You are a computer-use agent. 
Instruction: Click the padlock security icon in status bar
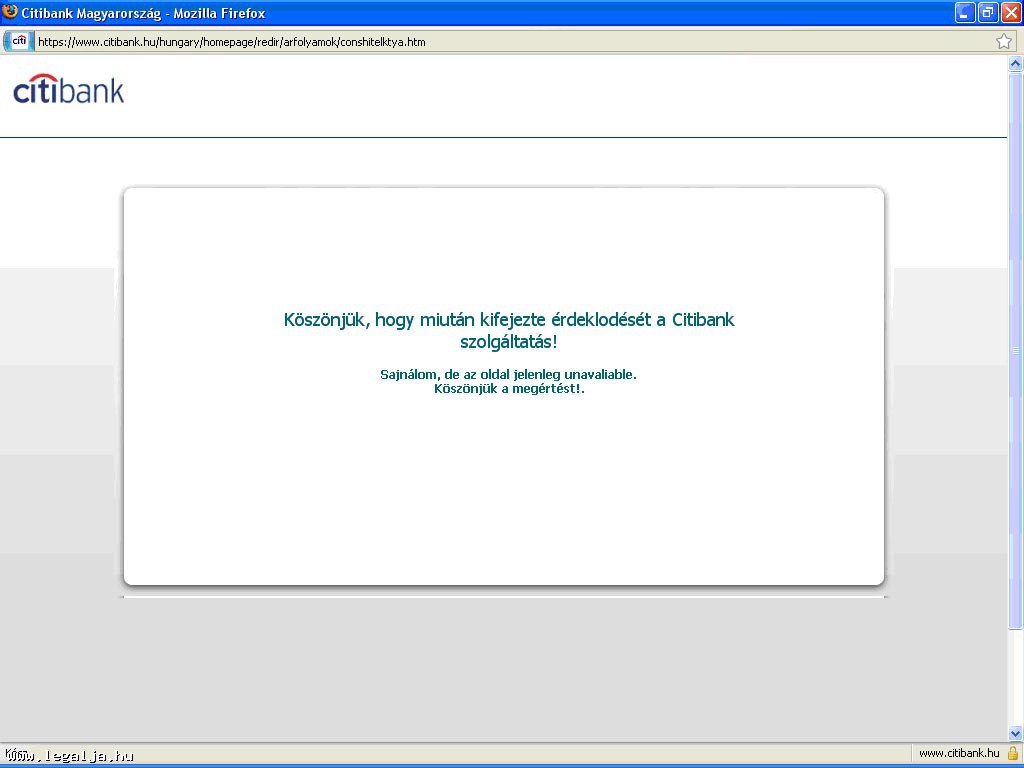point(1013,753)
